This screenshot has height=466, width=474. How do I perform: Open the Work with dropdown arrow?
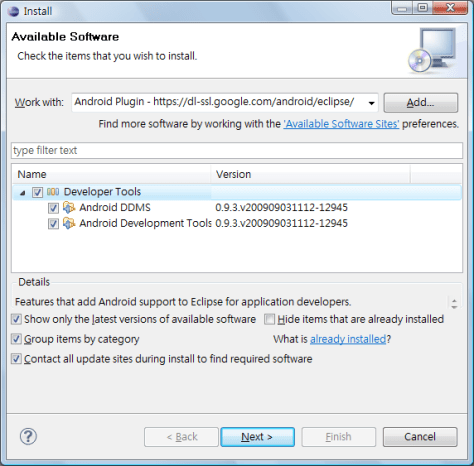[371, 103]
